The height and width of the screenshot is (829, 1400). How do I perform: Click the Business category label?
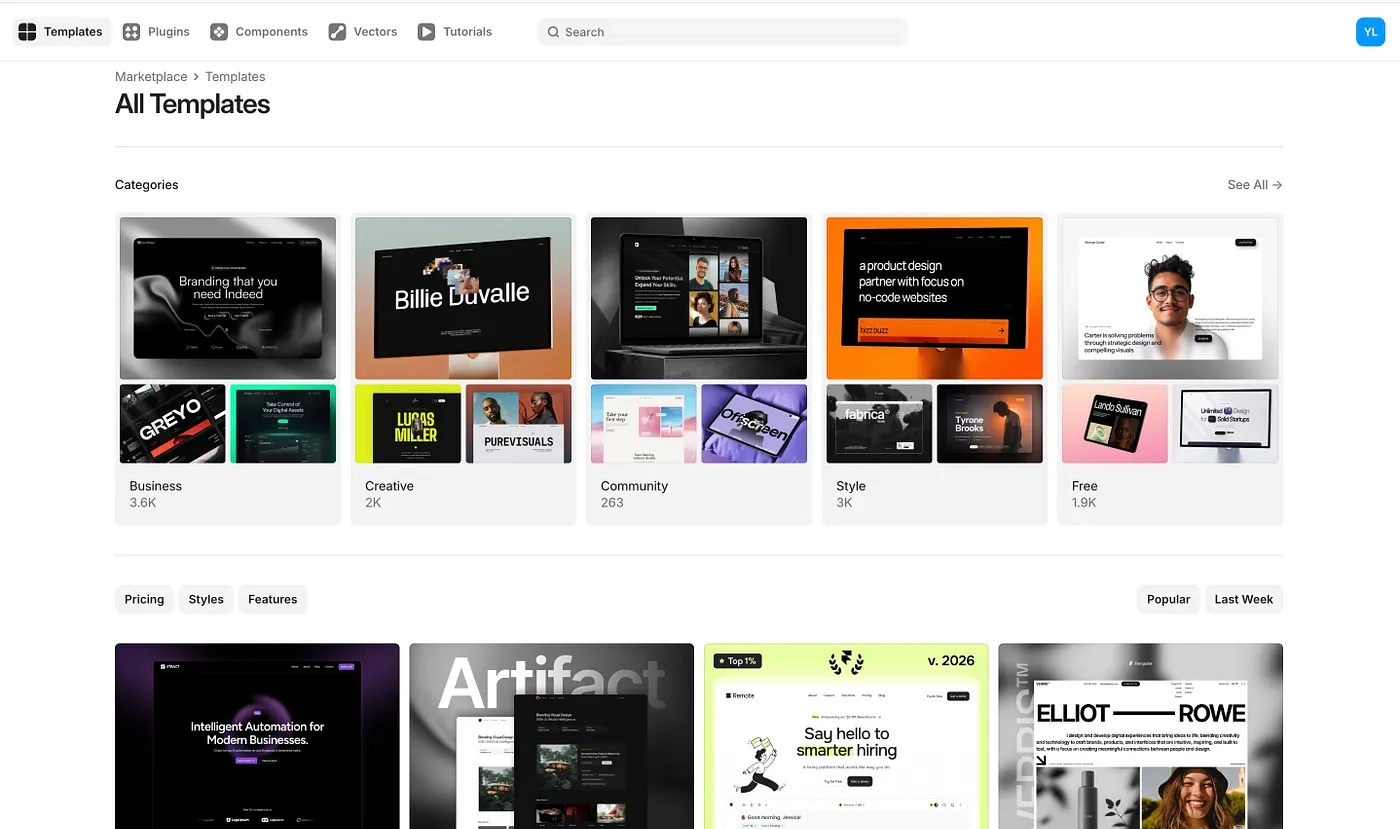[x=156, y=486]
